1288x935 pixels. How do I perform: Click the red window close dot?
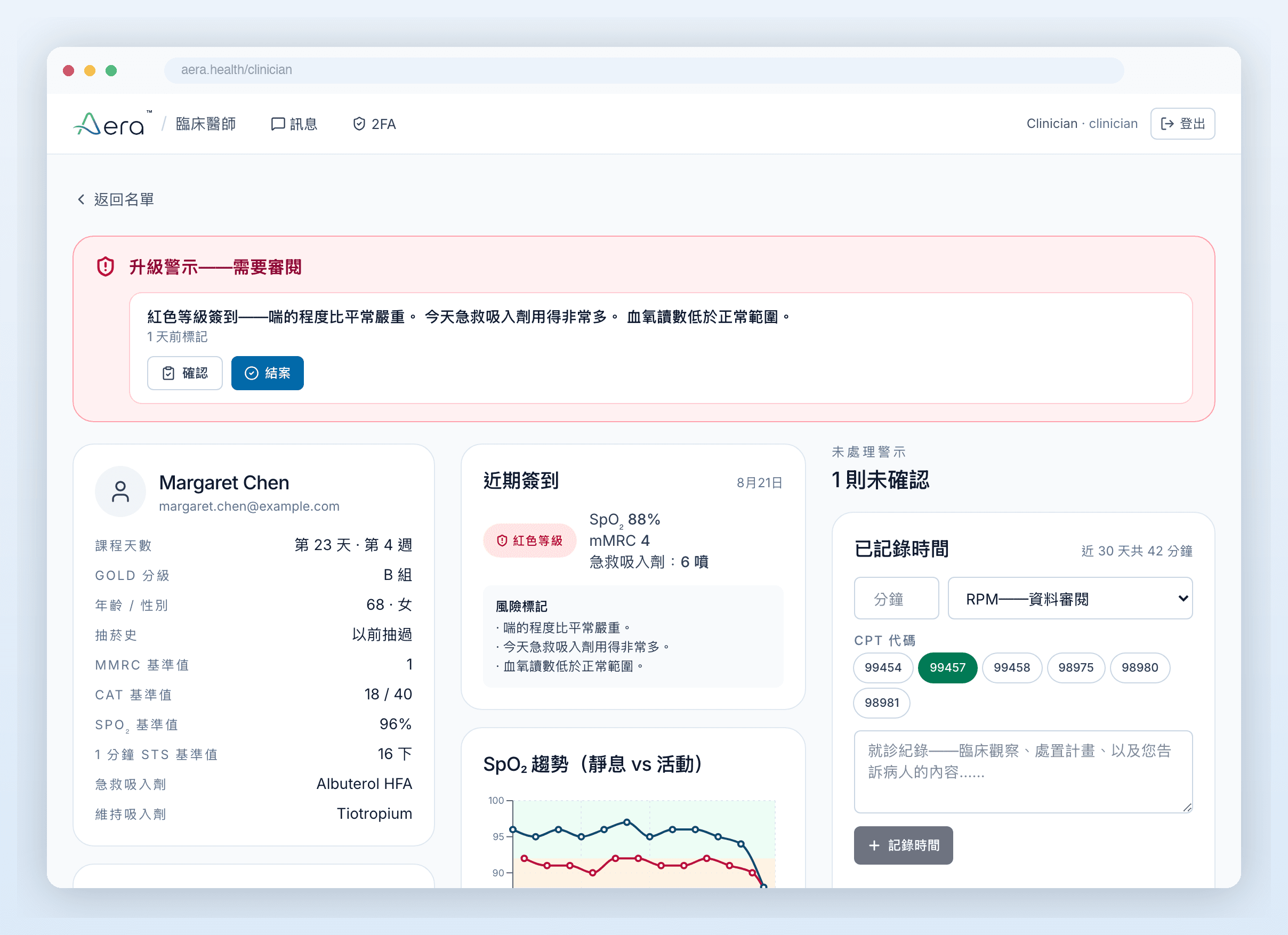pyautogui.click(x=69, y=70)
